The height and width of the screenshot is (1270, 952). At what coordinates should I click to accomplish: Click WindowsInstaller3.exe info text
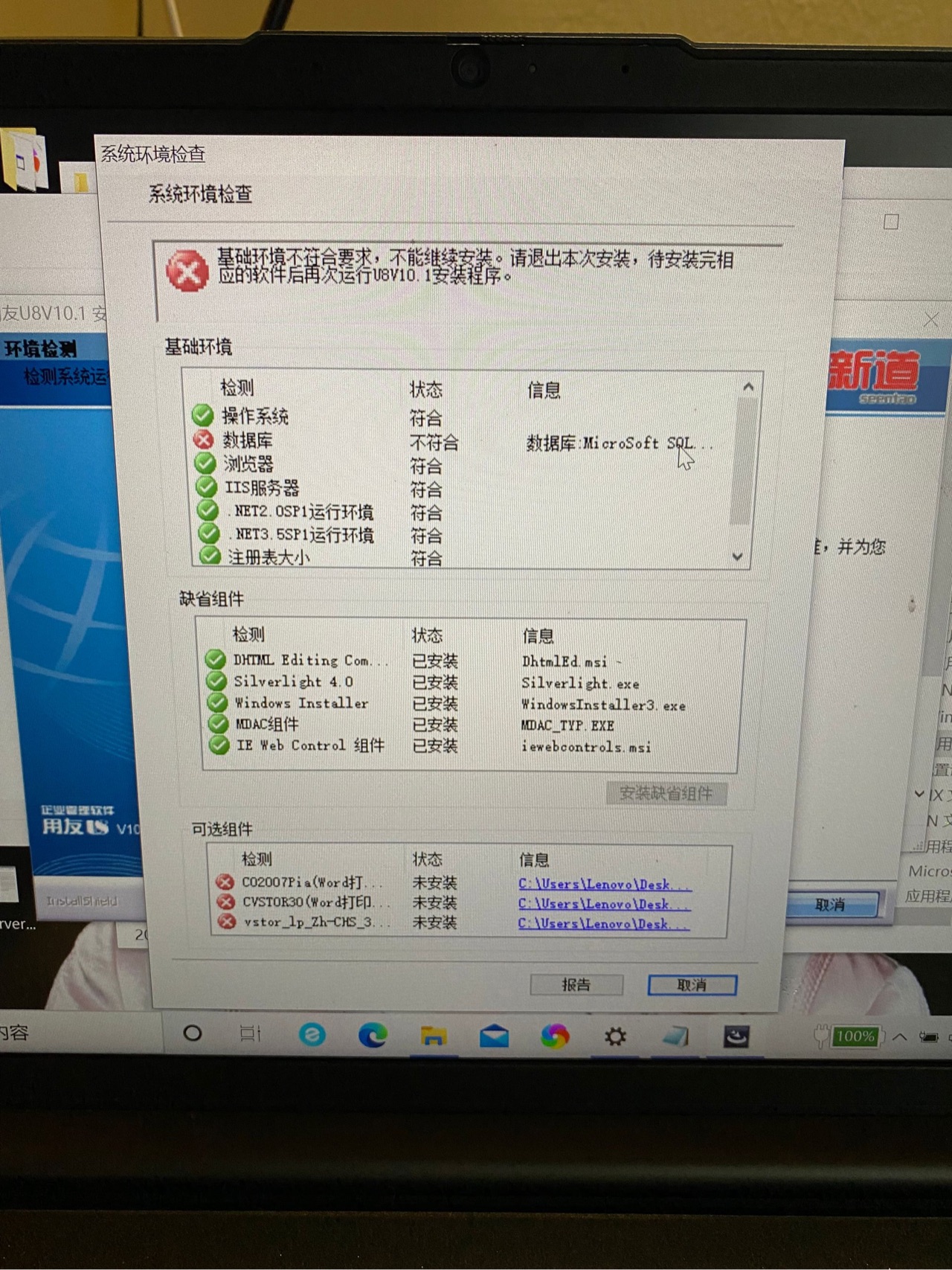coord(603,705)
